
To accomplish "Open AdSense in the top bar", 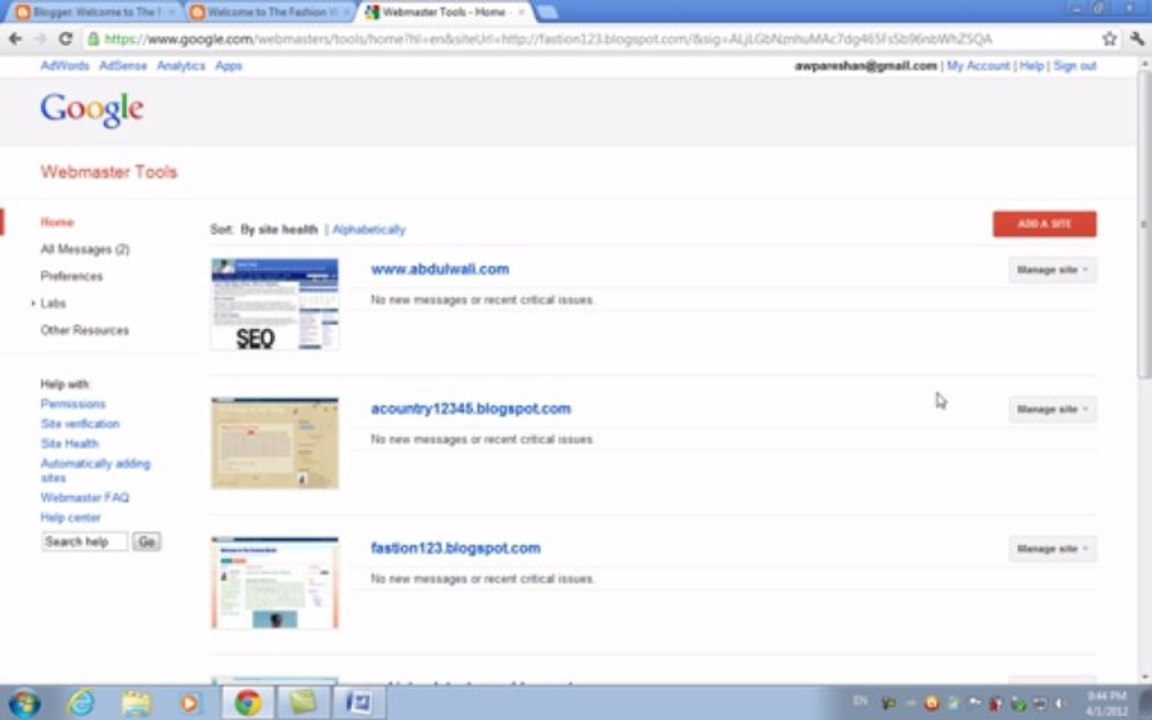I will (x=123, y=65).
